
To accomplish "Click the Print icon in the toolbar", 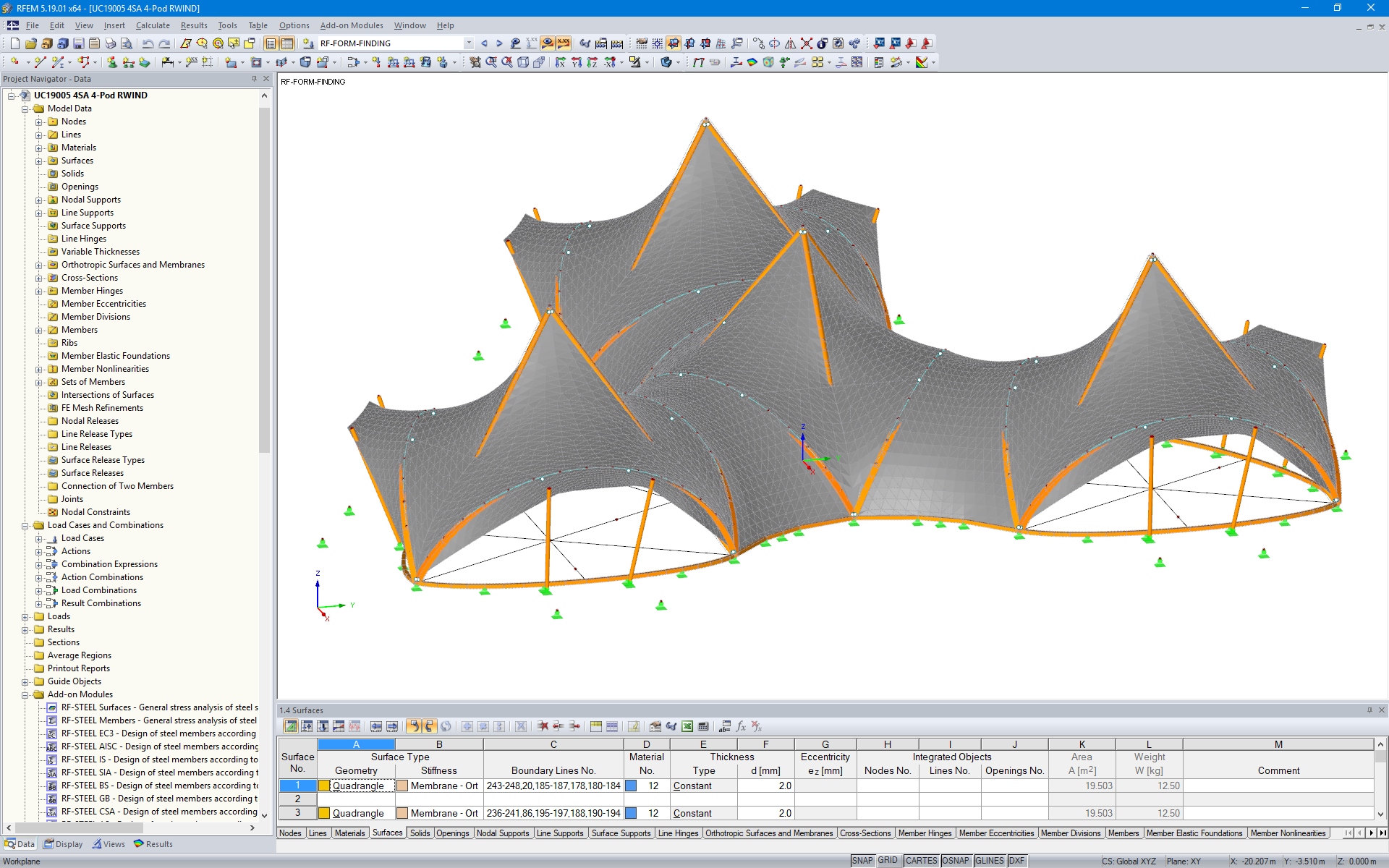I will pos(111,43).
